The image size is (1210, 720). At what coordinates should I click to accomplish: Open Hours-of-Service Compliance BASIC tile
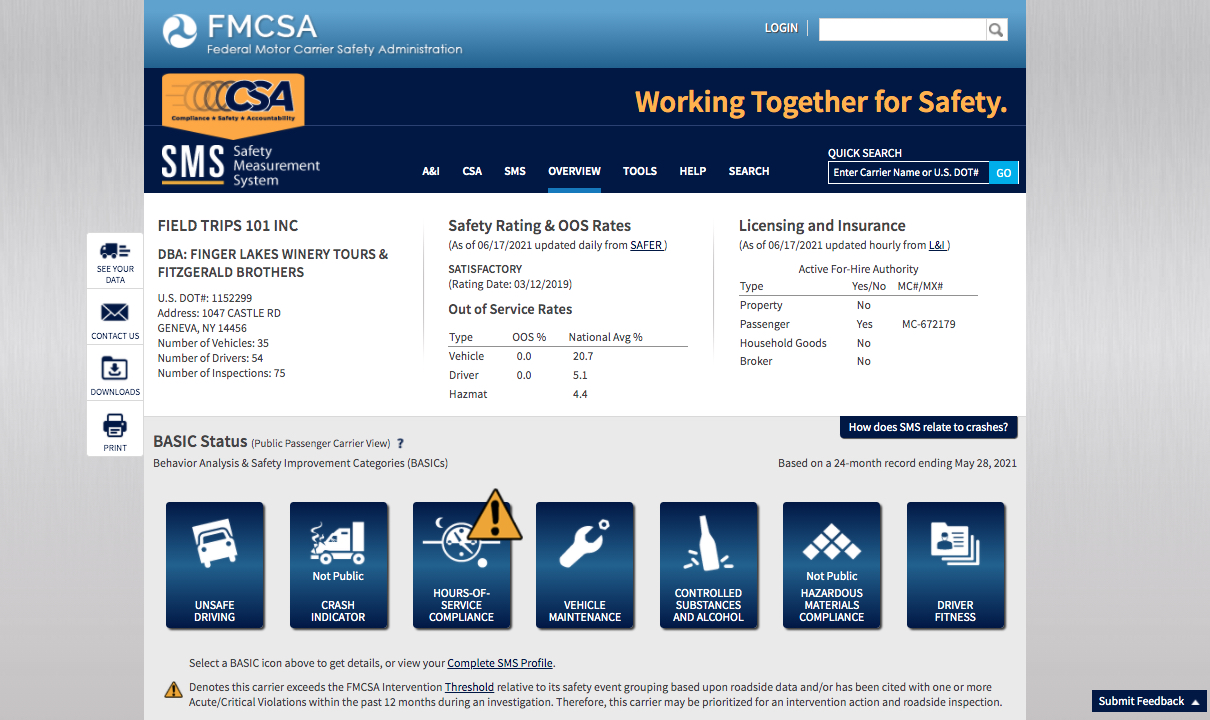462,565
